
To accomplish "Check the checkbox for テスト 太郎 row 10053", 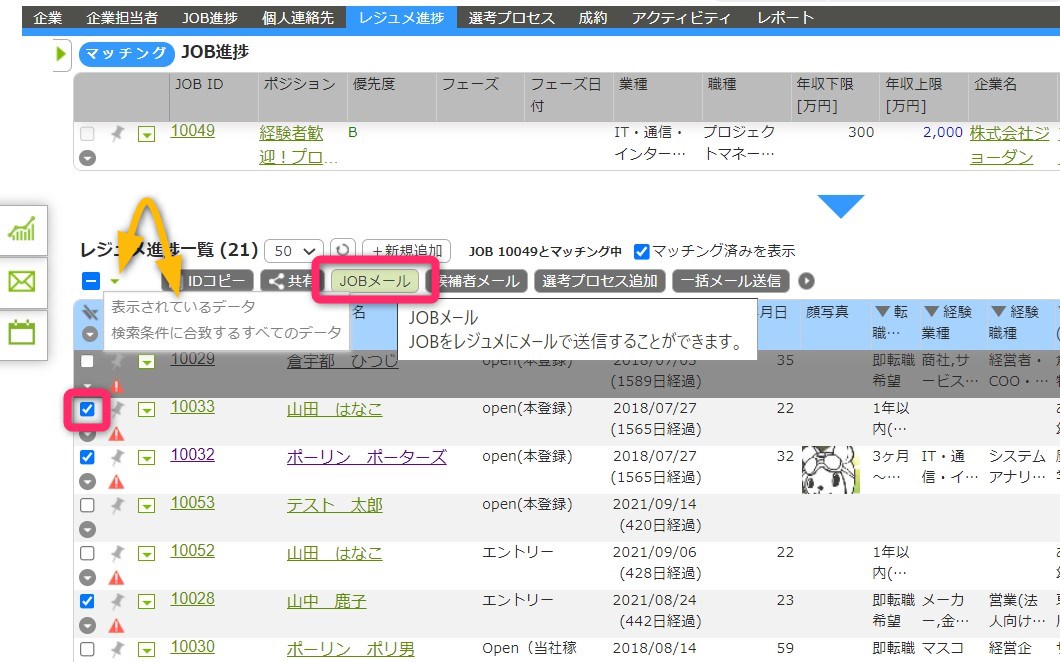I will pos(87,505).
